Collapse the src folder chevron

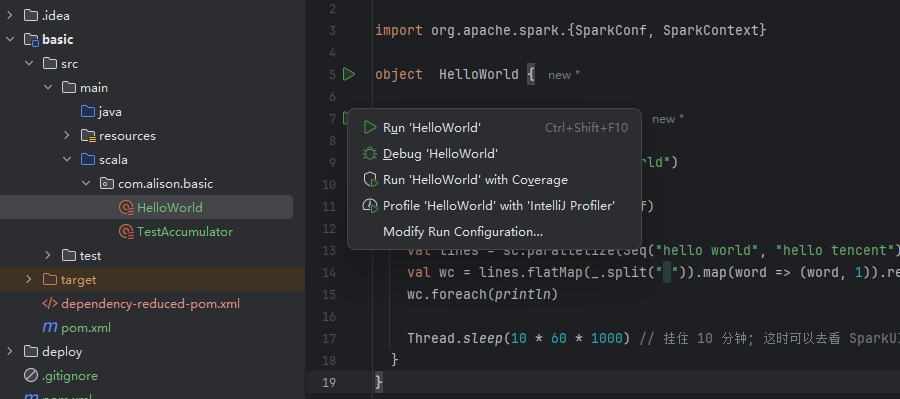pyautogui.click(x=29, y=63)
